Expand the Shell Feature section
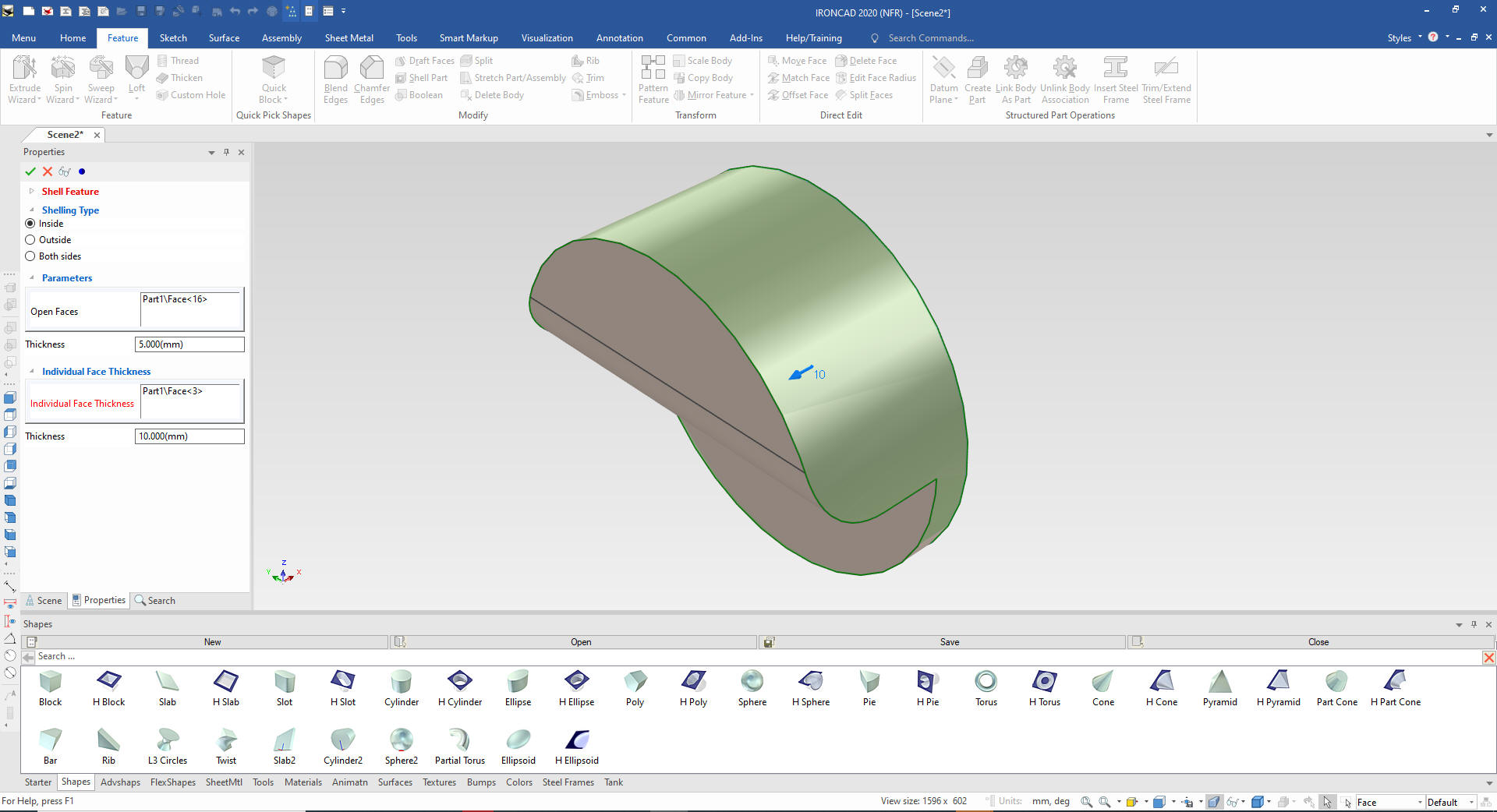Image resolution: width=1497 pixels, height=812 pixels. [31, 192]
